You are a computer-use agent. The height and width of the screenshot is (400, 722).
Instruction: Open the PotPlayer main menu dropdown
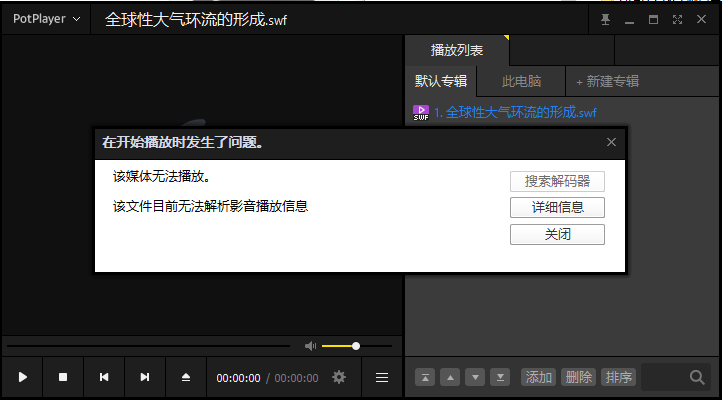[x=46, y=19]
